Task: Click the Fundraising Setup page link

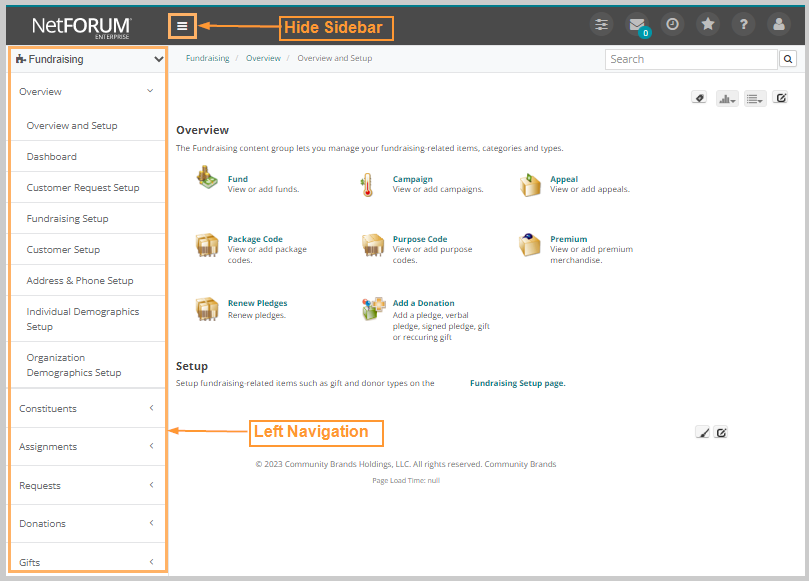Action: coord(517,382)
